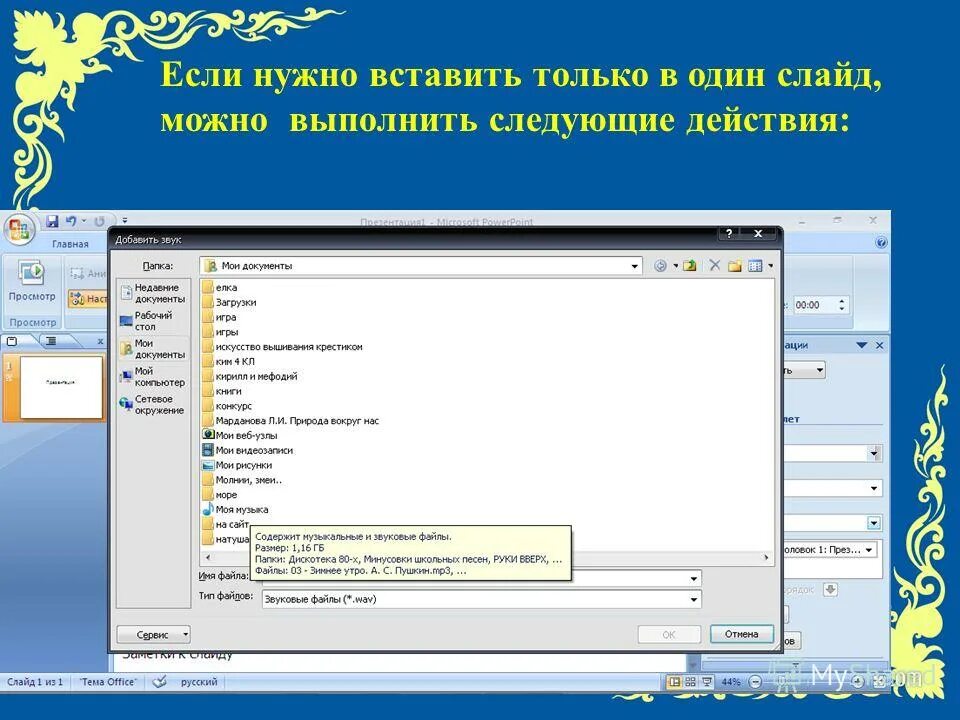960x720 pixels.
Task: Close the animation task pane
Action: pyautogui.click(x=879, y=345)
